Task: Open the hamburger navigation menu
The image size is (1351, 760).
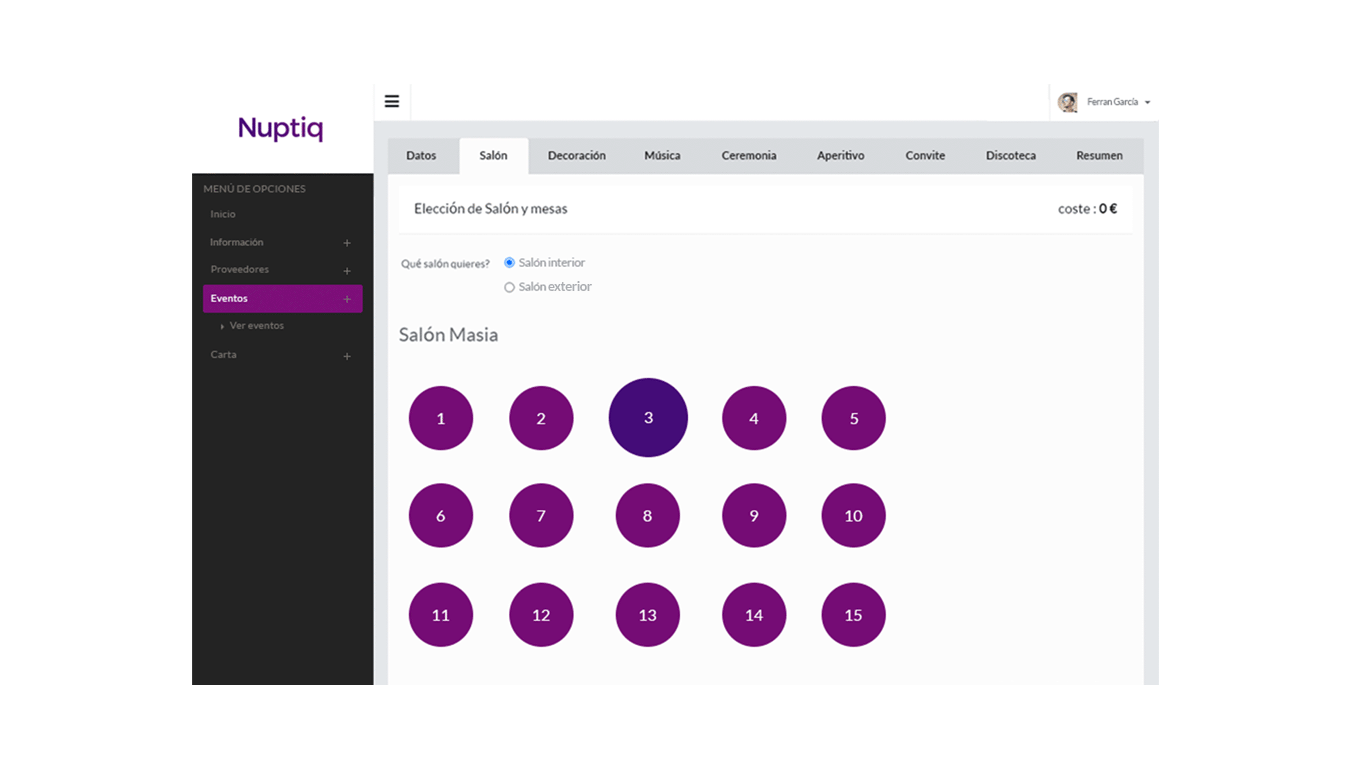Action: 391,101
